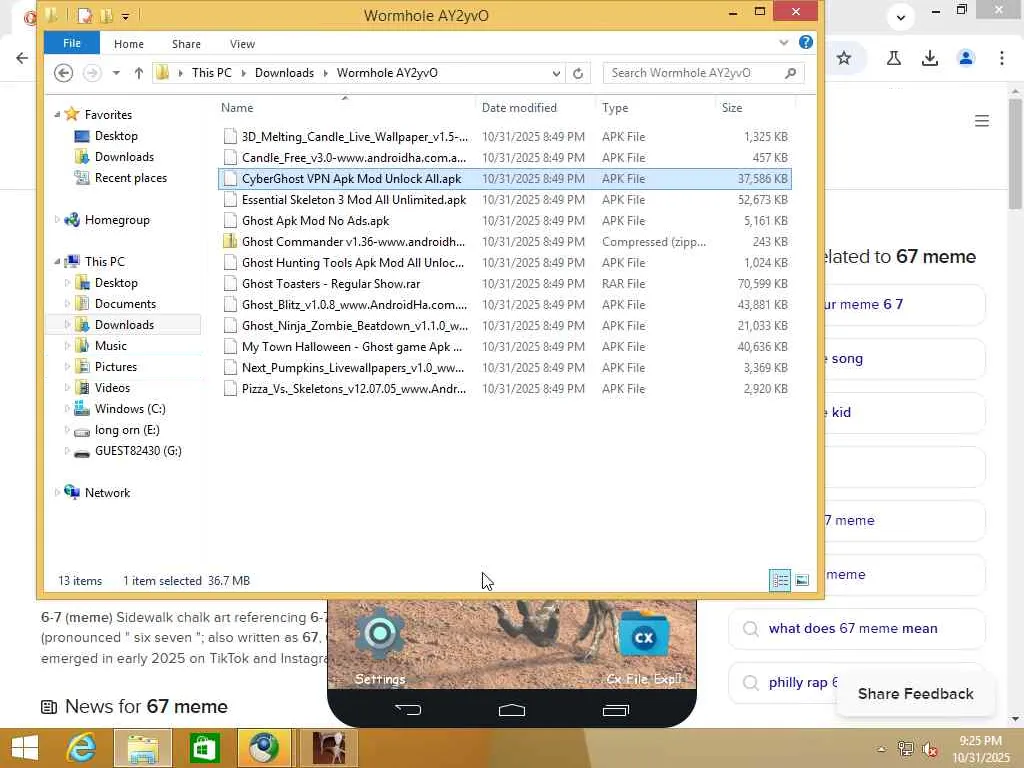Image resolution: width=1024 pixels, height=768 pixels.
Task: Open hamburger menu on search page
Action: click(982, 121)
